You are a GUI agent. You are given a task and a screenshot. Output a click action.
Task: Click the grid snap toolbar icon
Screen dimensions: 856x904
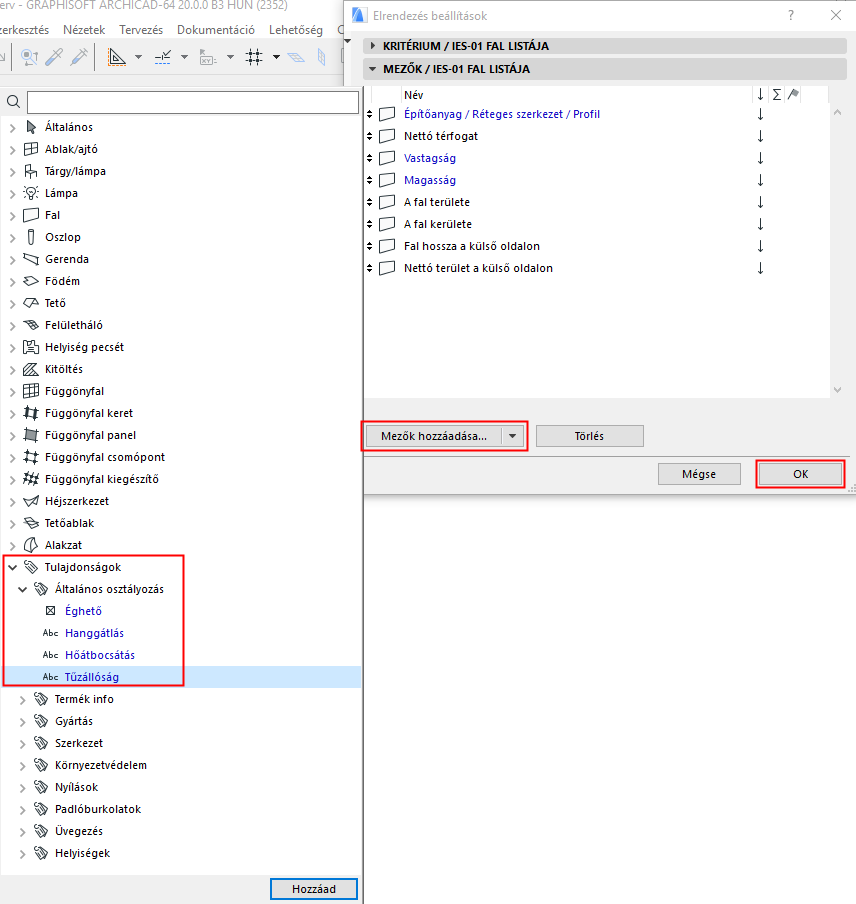(254, 56)
